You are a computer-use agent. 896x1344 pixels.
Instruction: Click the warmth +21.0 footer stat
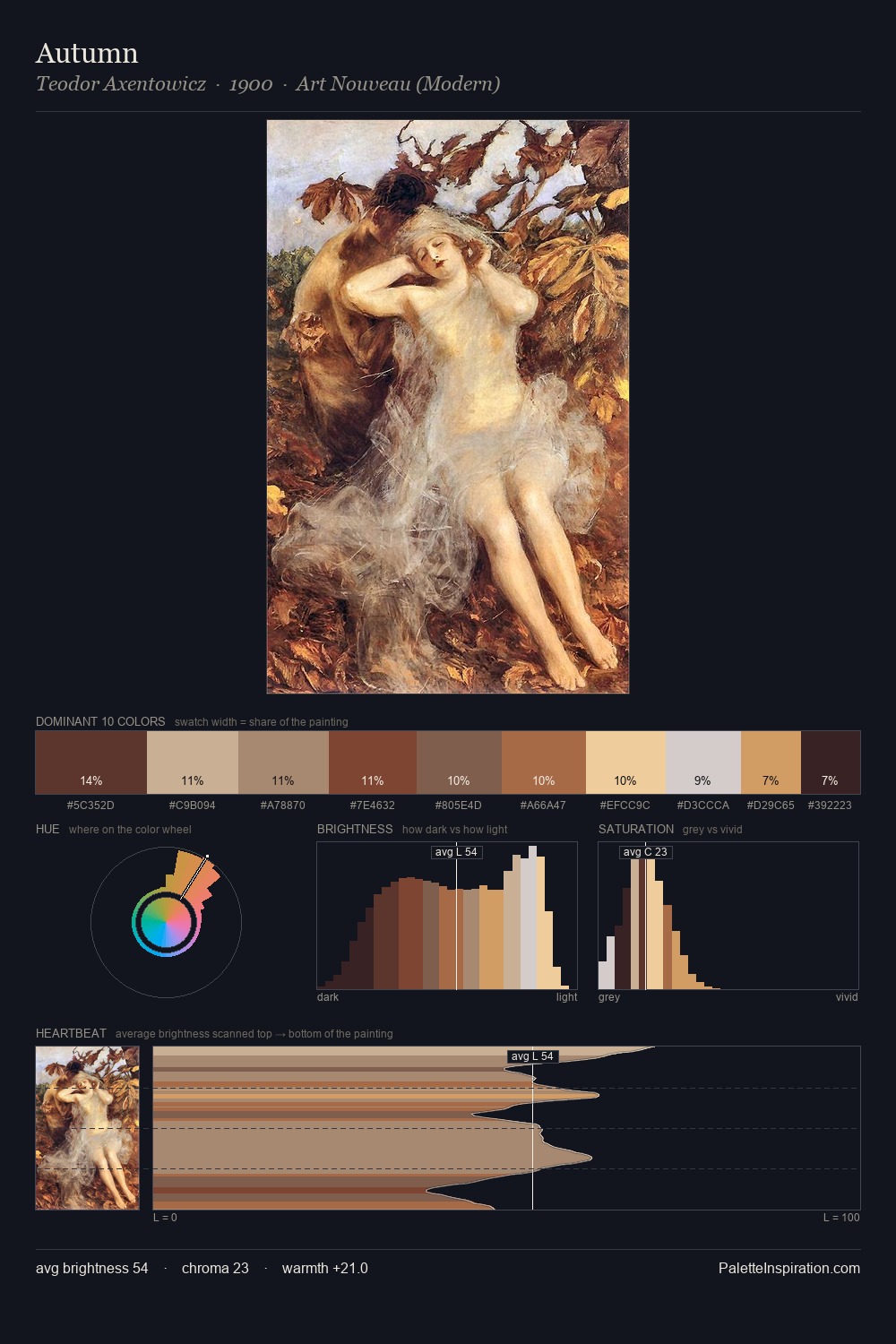pos(325,1268)
